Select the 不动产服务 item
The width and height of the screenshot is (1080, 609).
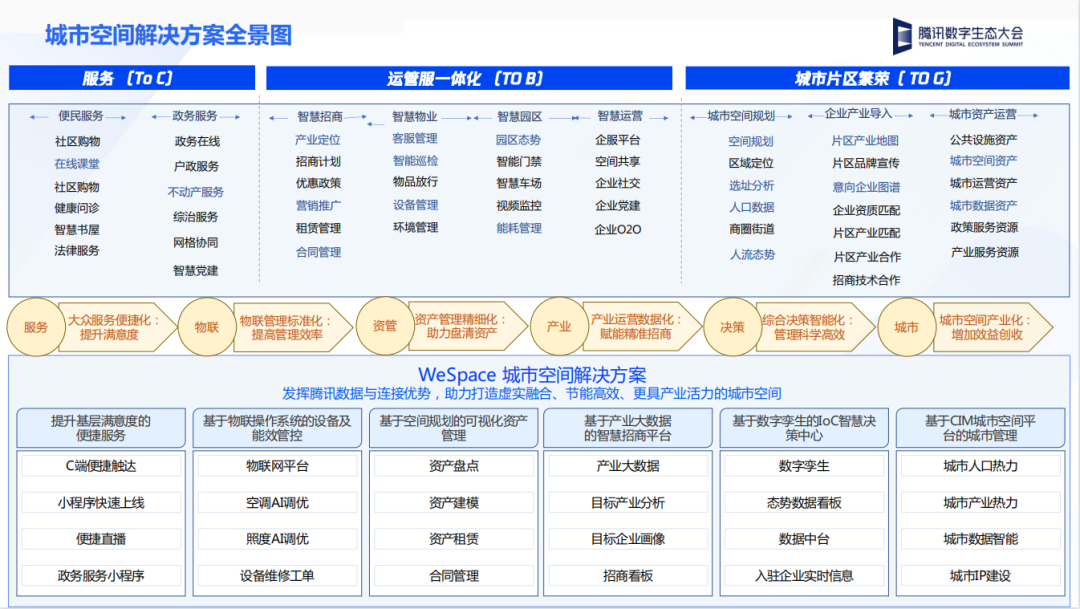[196, 192]
